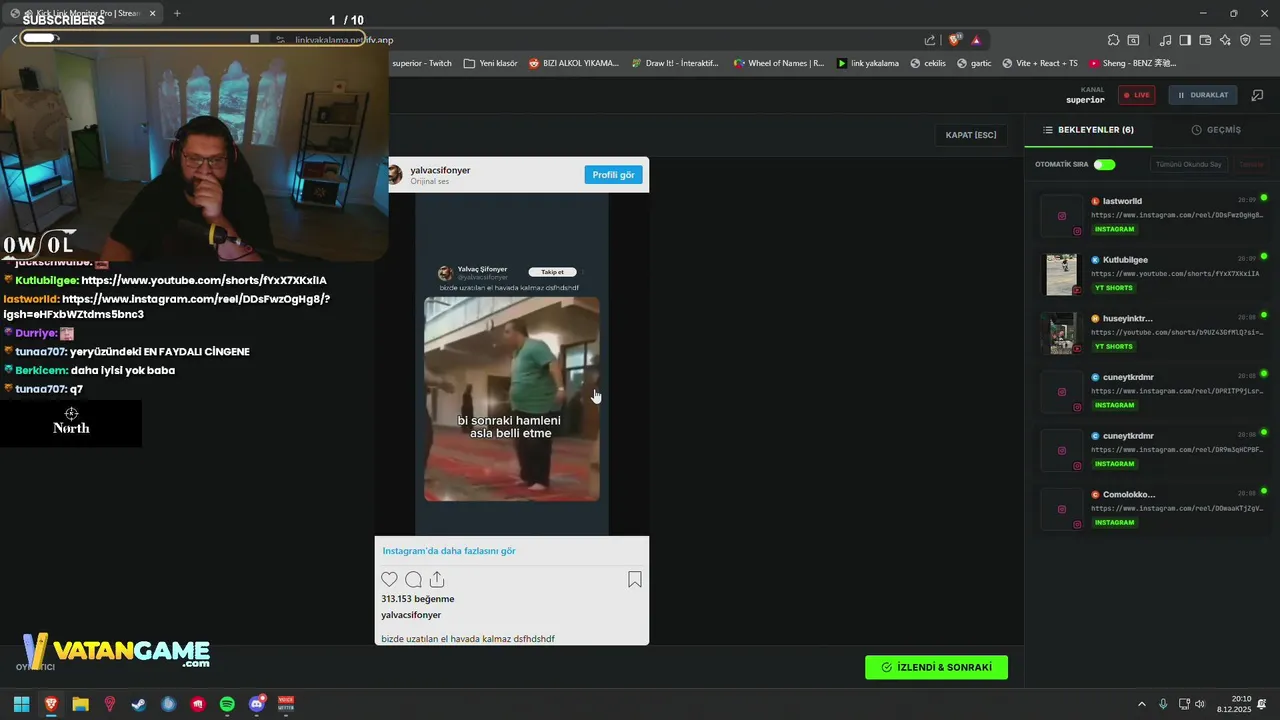This screenshot has height=720, width=1280.
Task: Open the browser extensions puzzle icon
Action: [1113, 40]
